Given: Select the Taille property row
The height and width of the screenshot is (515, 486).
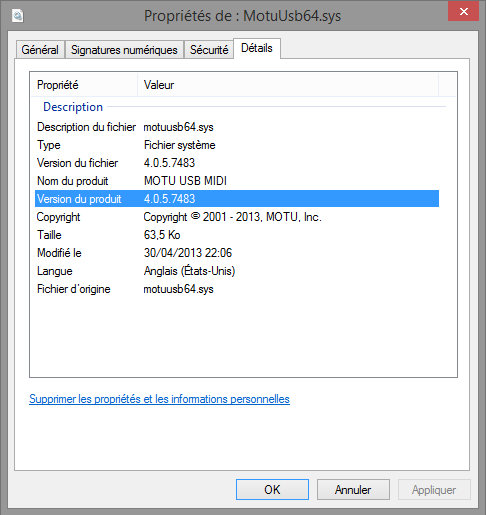Looking at the screenshot, I should click(x=237, y=235).
